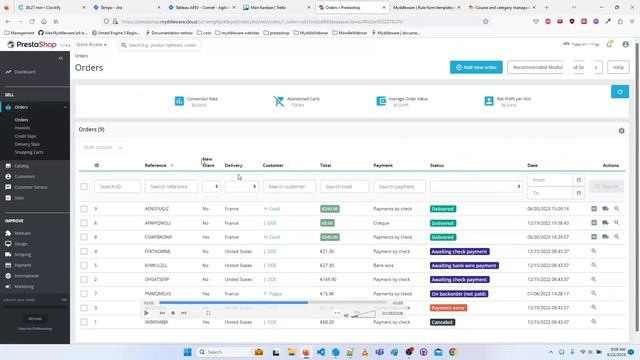Select all orders with the header checkbox

pyautogui.click(x=84, y=187)
